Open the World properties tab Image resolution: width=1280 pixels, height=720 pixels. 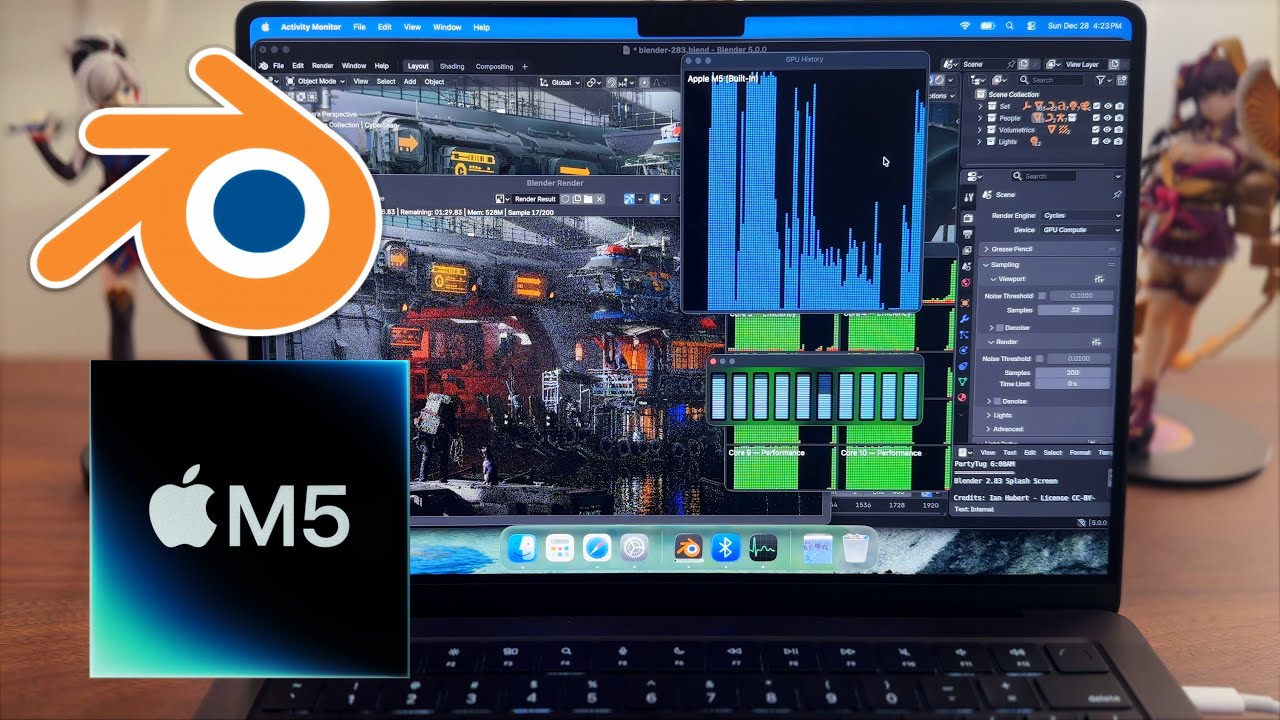point(964,283)
